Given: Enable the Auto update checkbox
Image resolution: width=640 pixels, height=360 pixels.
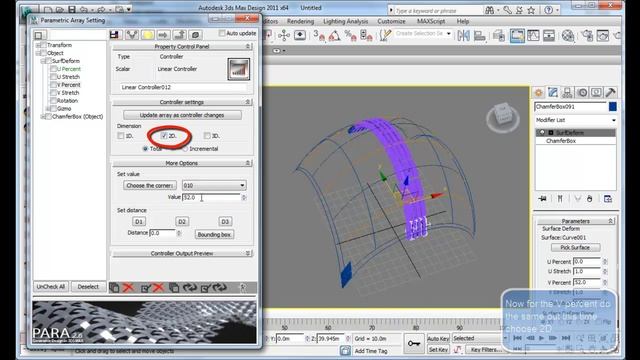Looking at the screenshot, I should pyautogui.click(x=222, y=33).
